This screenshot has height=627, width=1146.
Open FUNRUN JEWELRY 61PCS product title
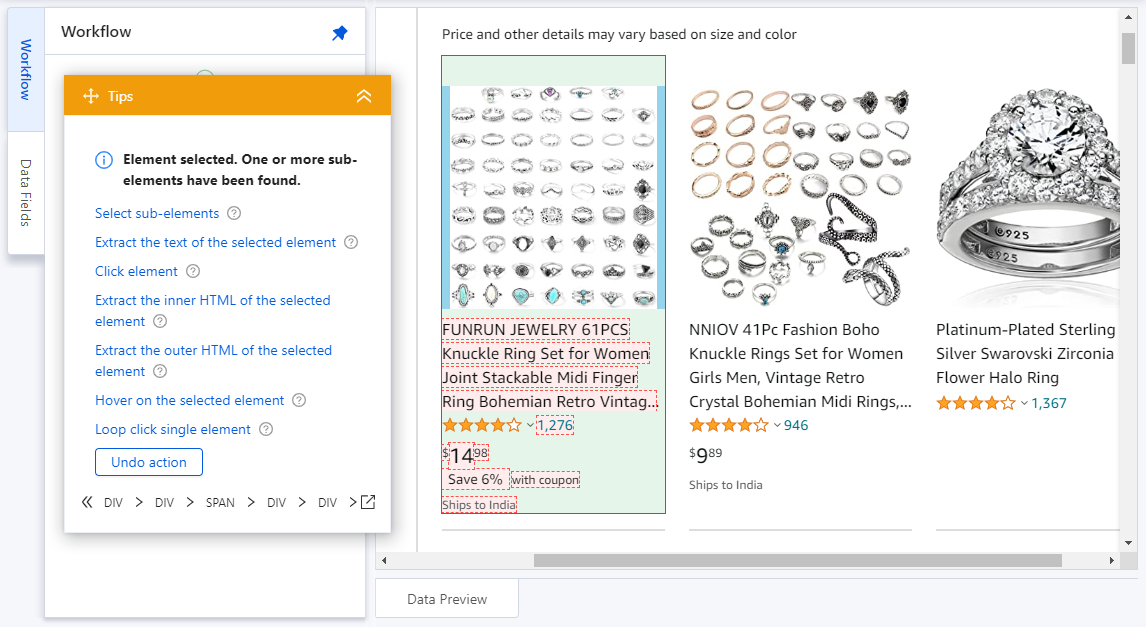pyautogui.click(x=550, y=365)
